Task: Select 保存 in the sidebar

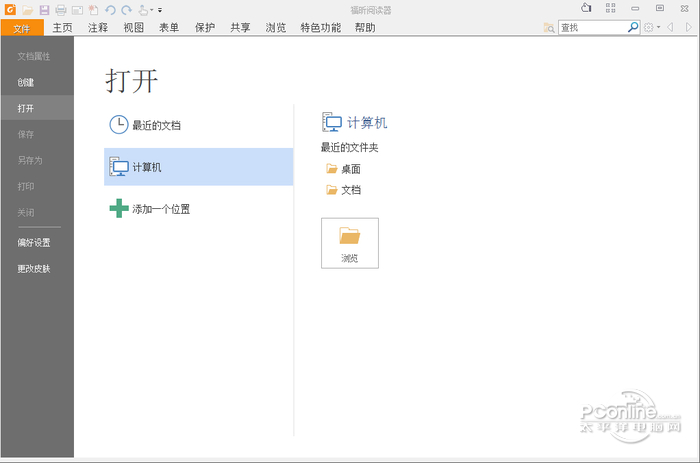Action: (x=38, y=134)
